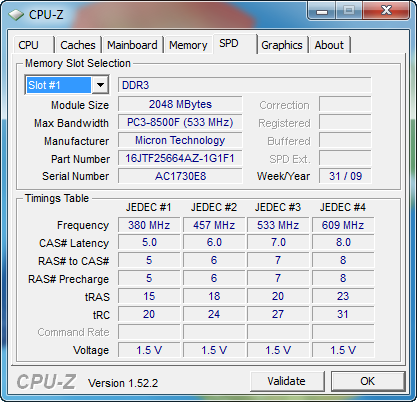Open the Caches tab

(x=78, y=45)
